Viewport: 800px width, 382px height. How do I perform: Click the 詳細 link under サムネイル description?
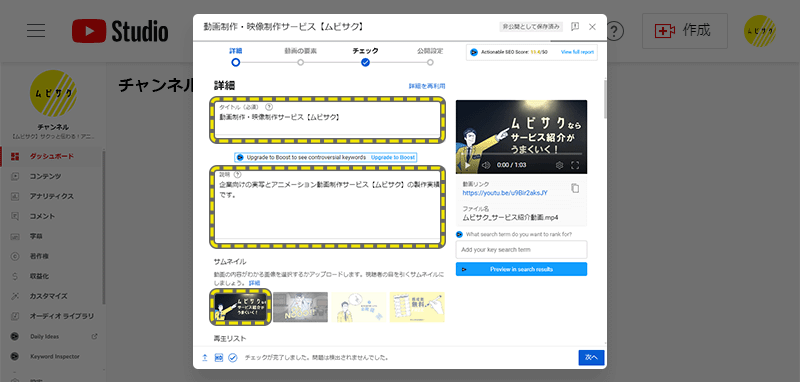[x=254, y=283]
